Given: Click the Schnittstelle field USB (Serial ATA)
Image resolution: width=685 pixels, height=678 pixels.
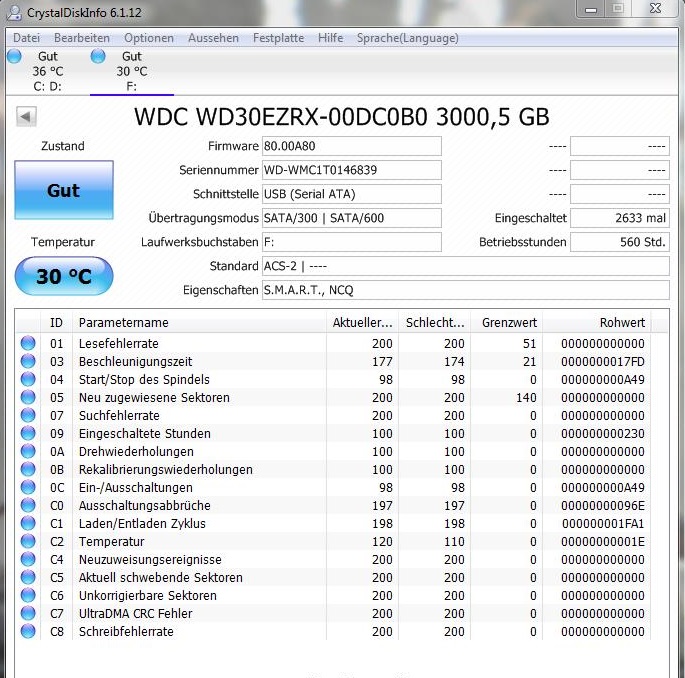Looking at the screenshot, I should (352, 194).
